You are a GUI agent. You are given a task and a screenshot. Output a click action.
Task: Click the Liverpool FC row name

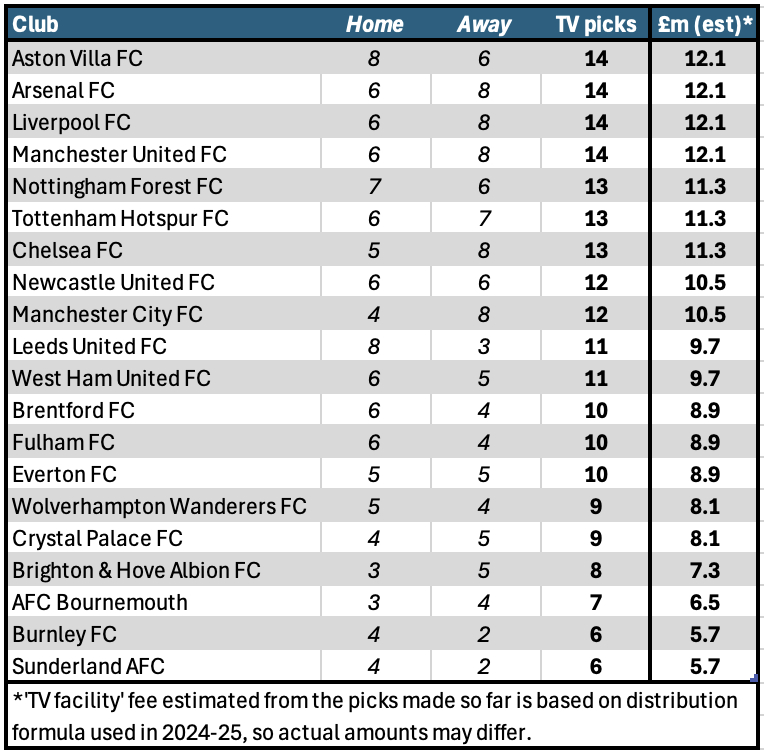[71, 122]
